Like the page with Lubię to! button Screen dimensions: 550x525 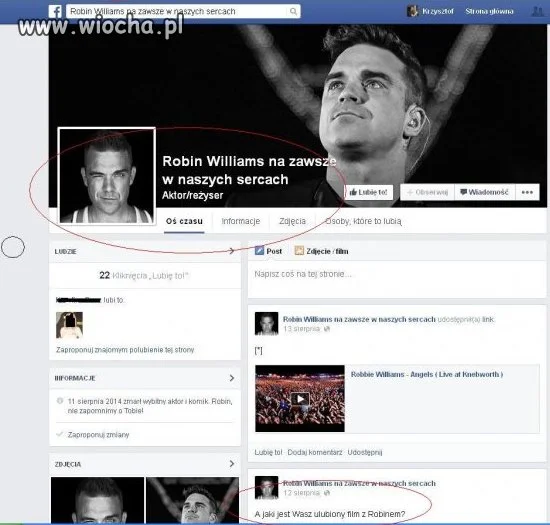click(x=368, y=192)
